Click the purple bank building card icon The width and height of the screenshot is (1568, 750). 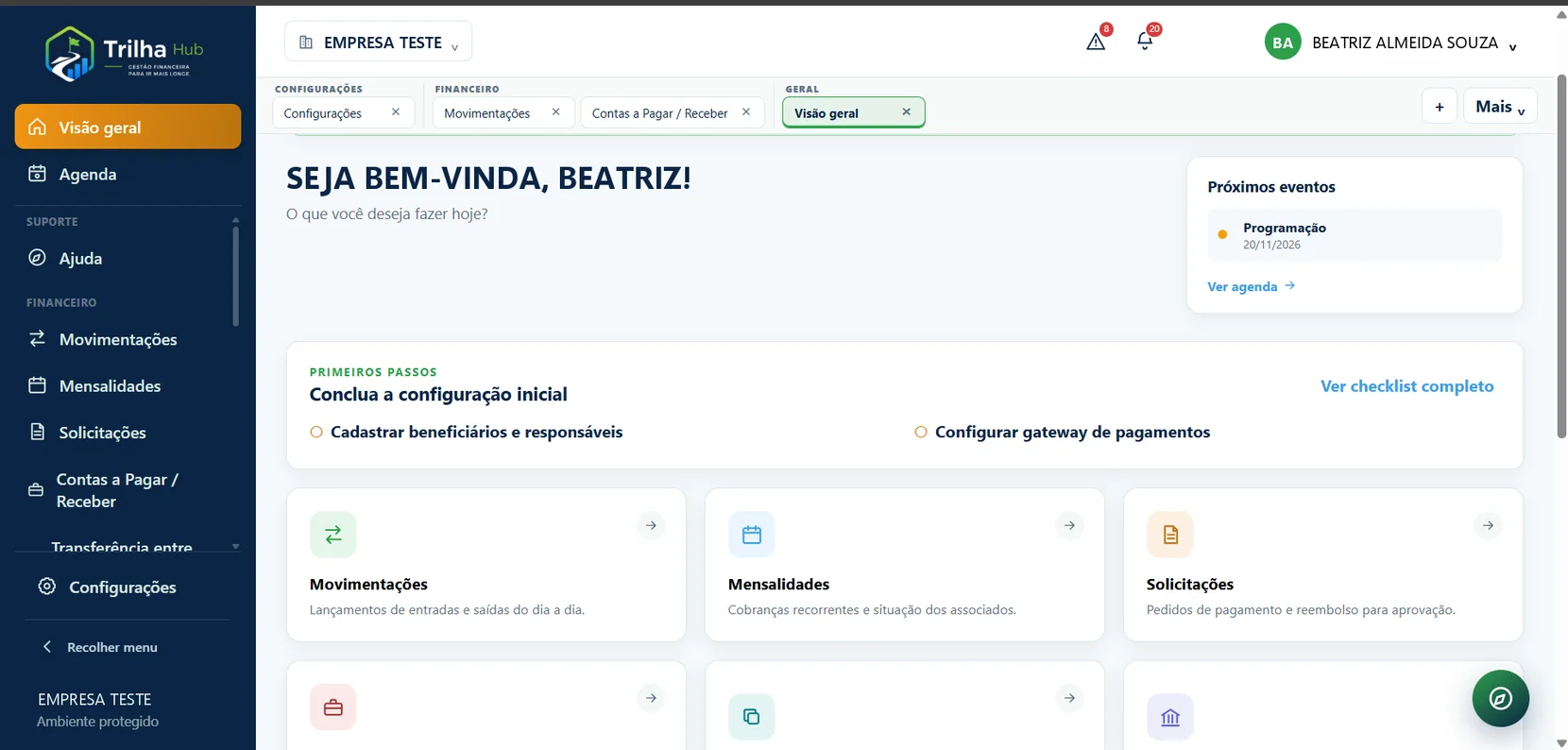(x=1170, y=717)
